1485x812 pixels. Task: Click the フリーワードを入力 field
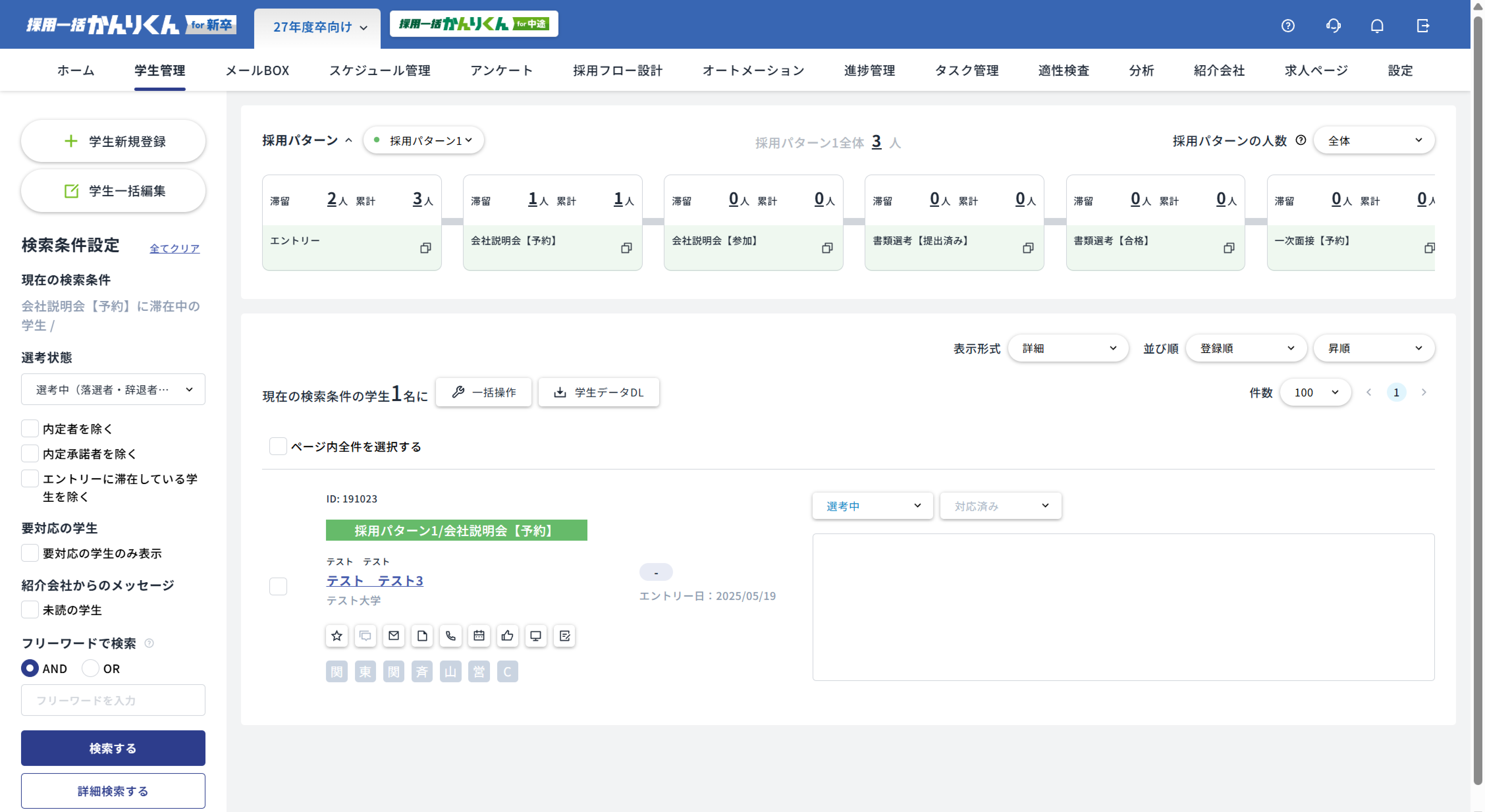click(113, 700)
